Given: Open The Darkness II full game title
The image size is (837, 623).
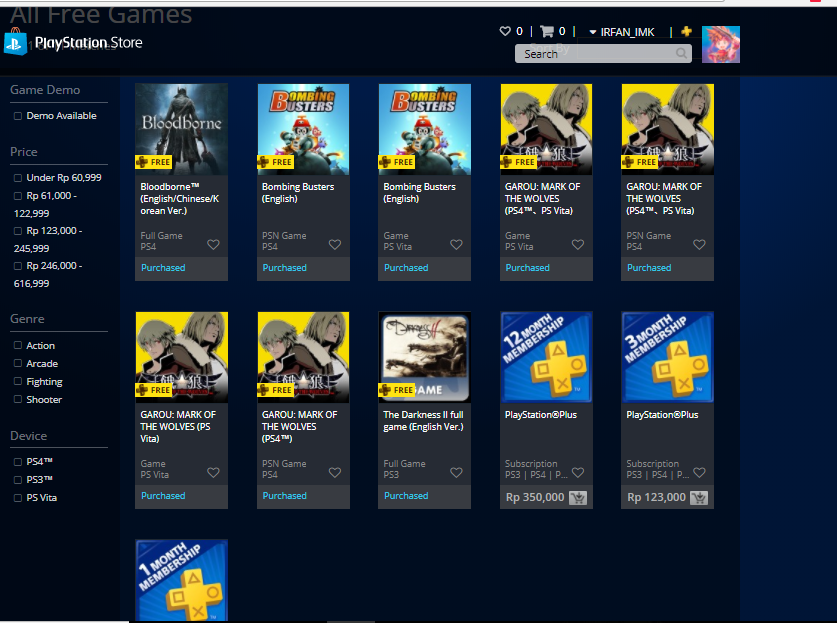Looking at the screenshot, I should point(423,421).
